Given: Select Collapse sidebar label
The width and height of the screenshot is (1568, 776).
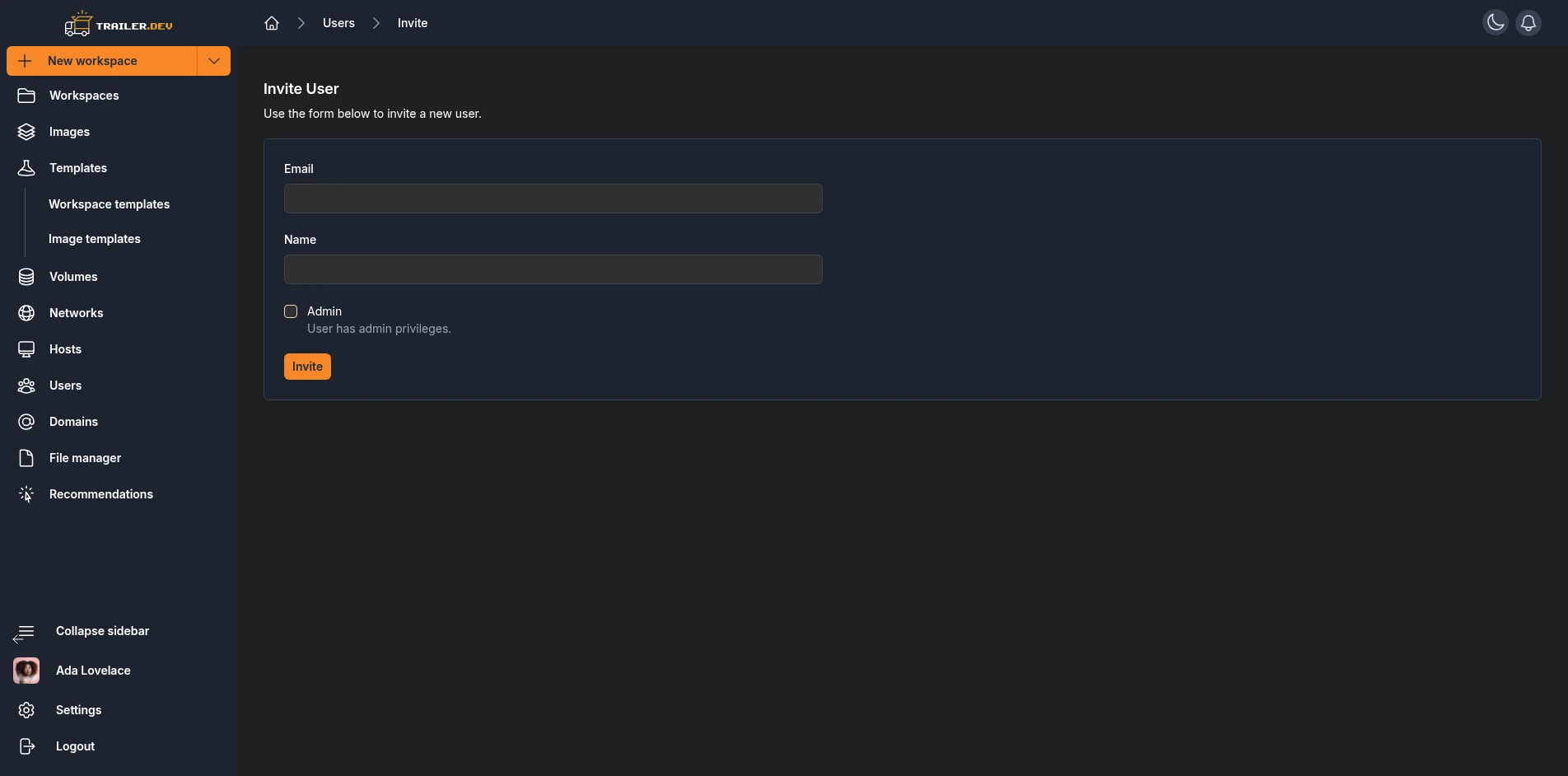Looking at the screenshot, I should (x=102, y=631).
